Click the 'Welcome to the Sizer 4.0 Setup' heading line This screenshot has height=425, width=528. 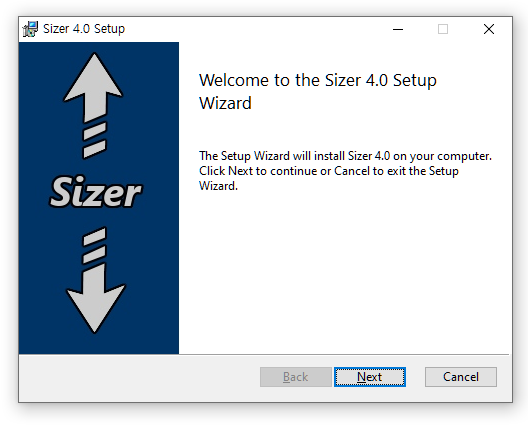tap(318, 81)
